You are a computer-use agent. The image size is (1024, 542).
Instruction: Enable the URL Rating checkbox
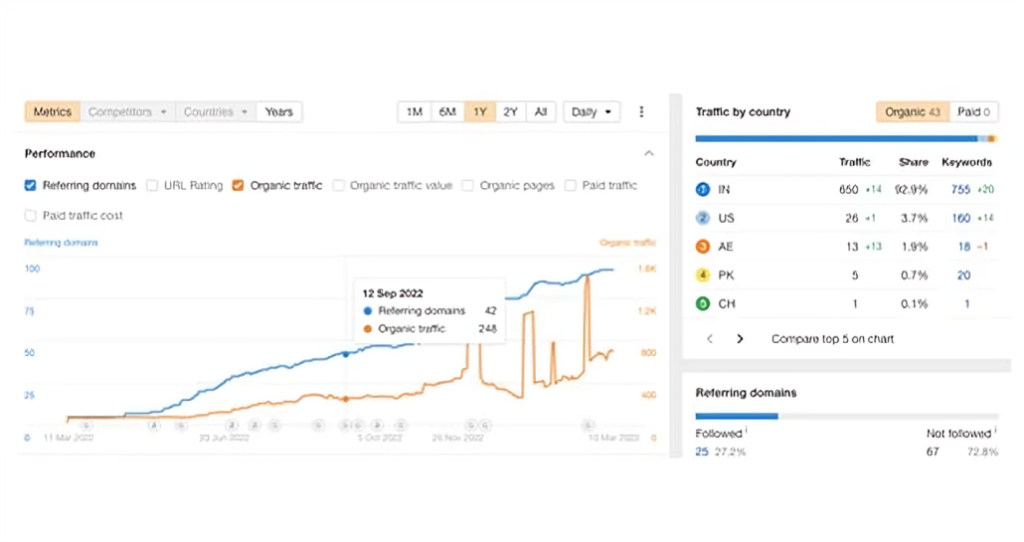click(152, 185)
